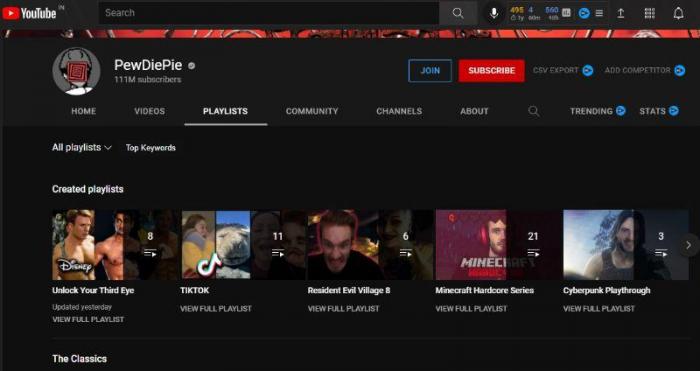Click The Classics section heading
The width and height of the screenshot is (700, 371).
point(79,358)
